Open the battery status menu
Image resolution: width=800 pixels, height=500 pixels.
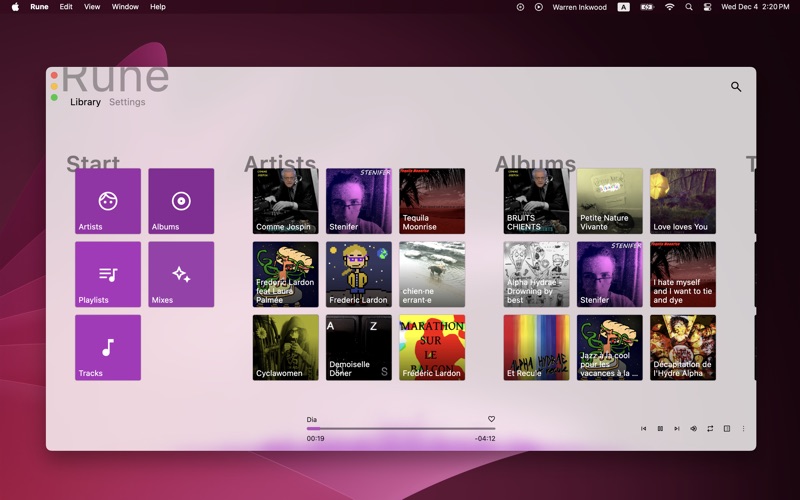tap(647, 7)
